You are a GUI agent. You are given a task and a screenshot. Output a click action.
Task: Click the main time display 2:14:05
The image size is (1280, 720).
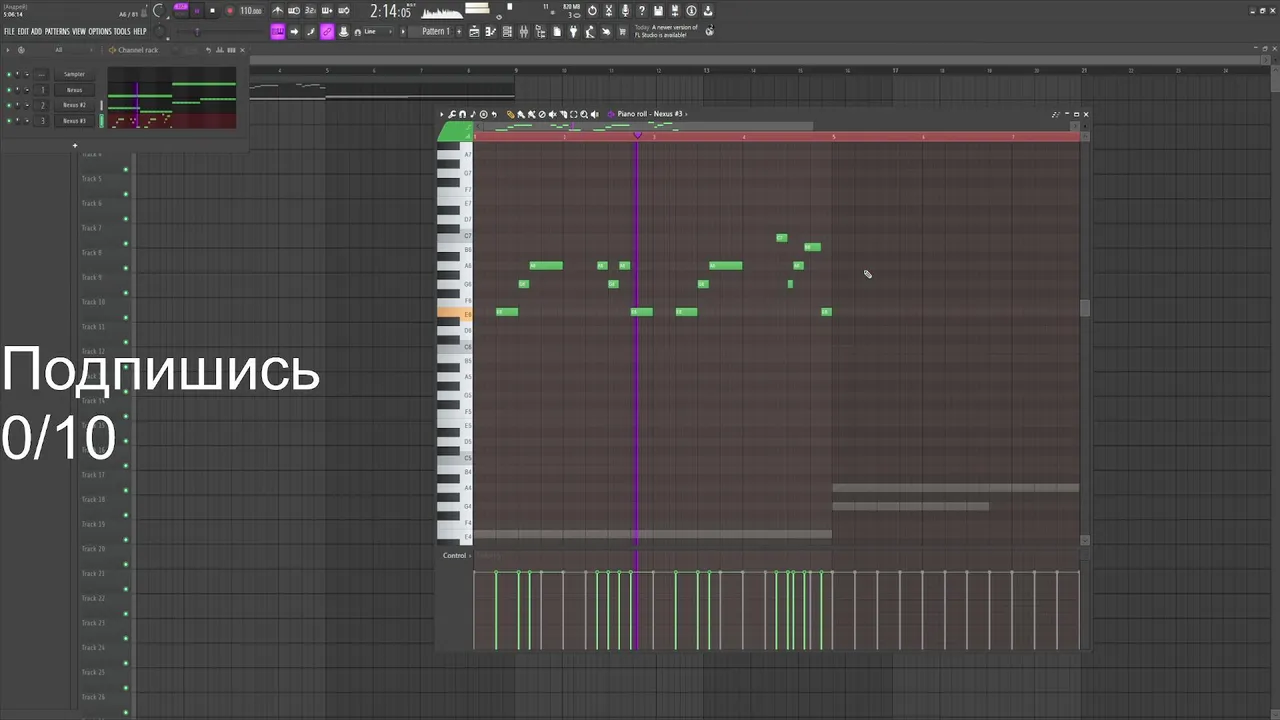[391, 12]
